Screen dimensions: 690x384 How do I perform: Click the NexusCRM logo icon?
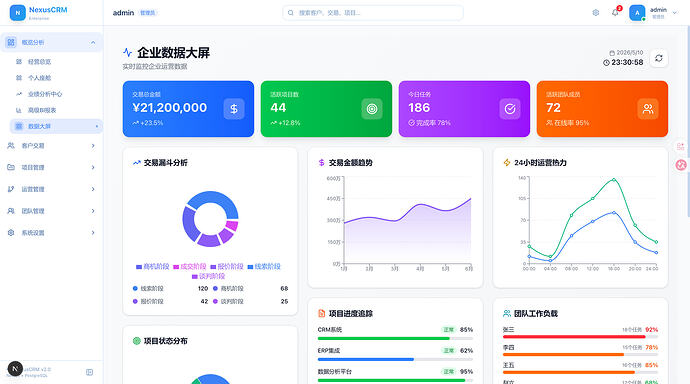click(x=18, y=13)
